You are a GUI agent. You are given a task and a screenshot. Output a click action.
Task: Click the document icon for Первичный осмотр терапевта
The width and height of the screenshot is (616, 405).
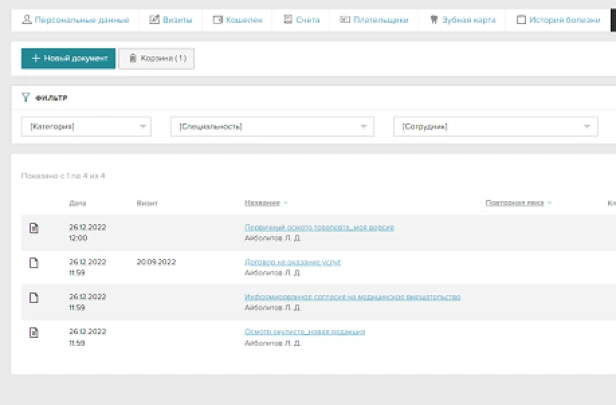point(34,228)
